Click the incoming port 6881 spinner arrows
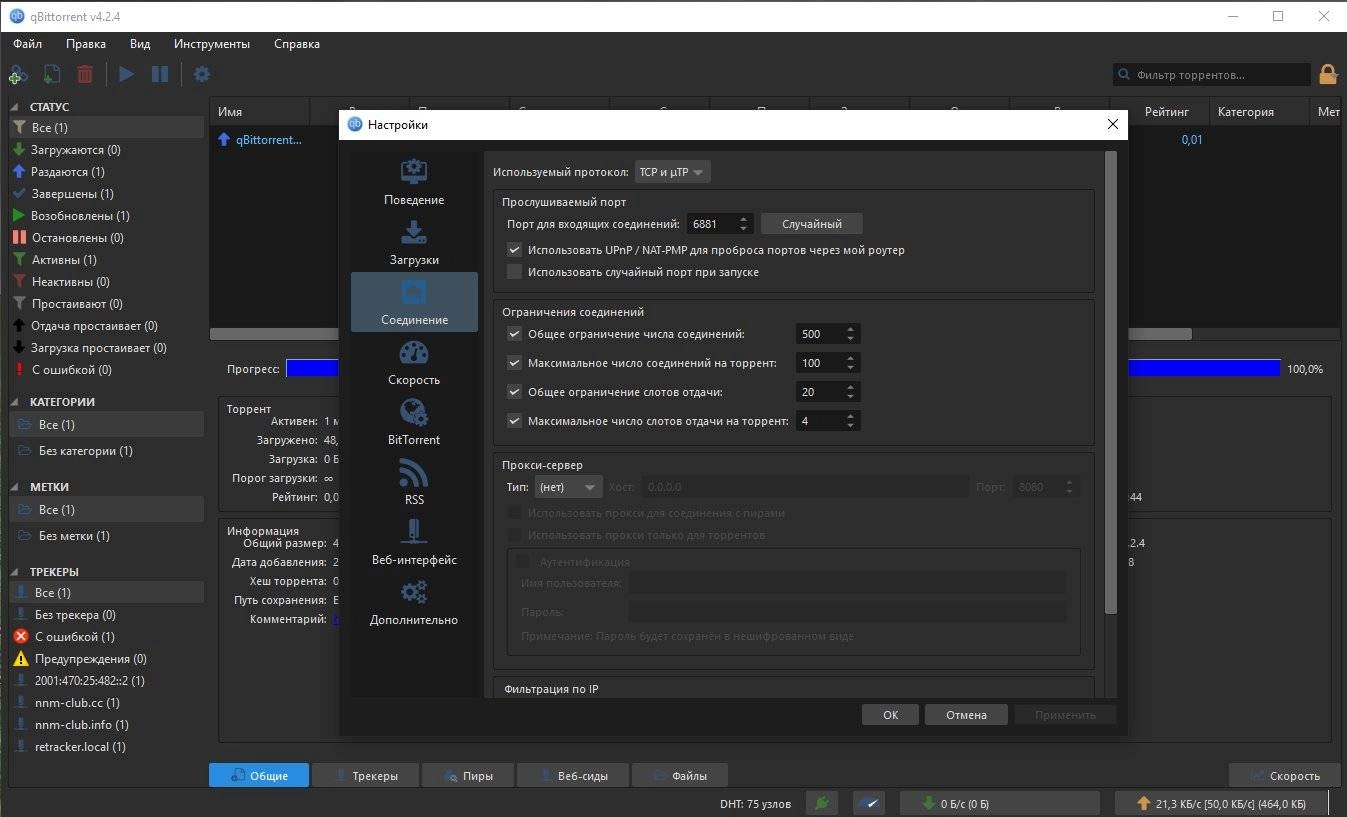 (743, 224)
